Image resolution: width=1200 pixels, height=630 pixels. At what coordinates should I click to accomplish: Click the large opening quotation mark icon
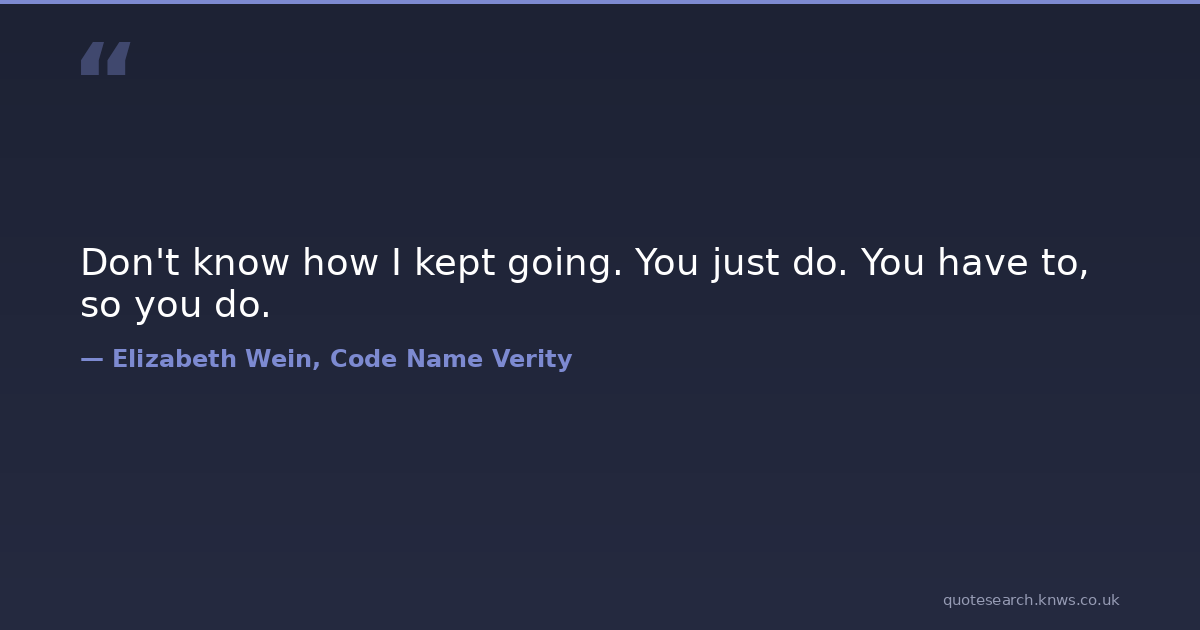click(105, 59)
